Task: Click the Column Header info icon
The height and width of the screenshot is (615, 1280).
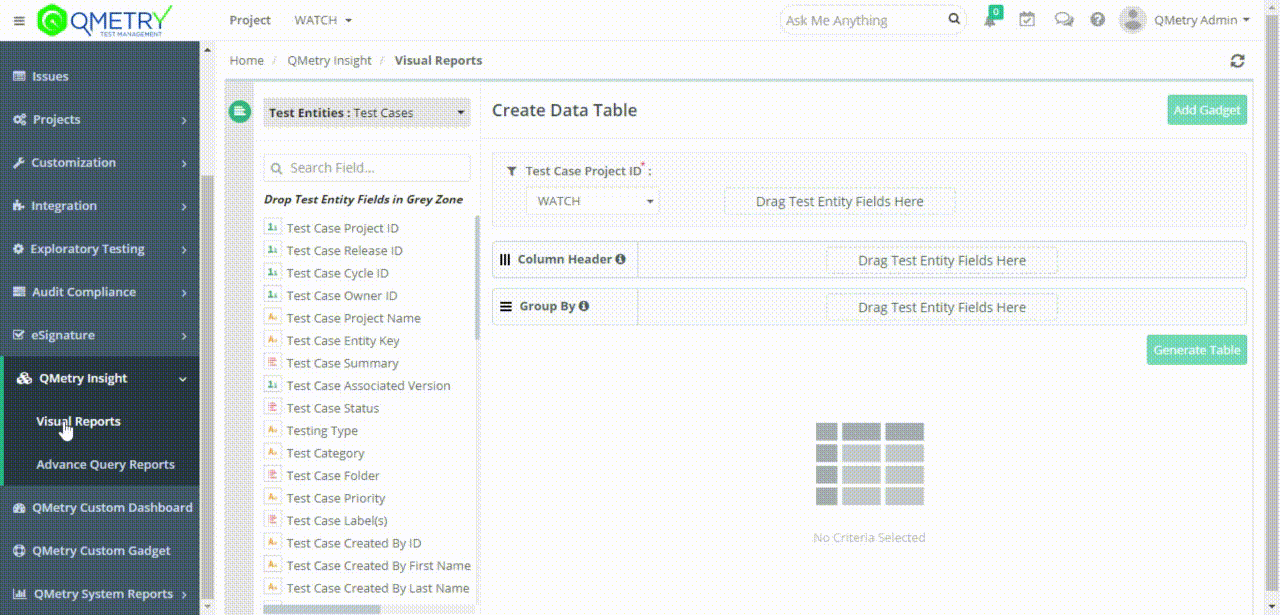Action: coord(620,259)
